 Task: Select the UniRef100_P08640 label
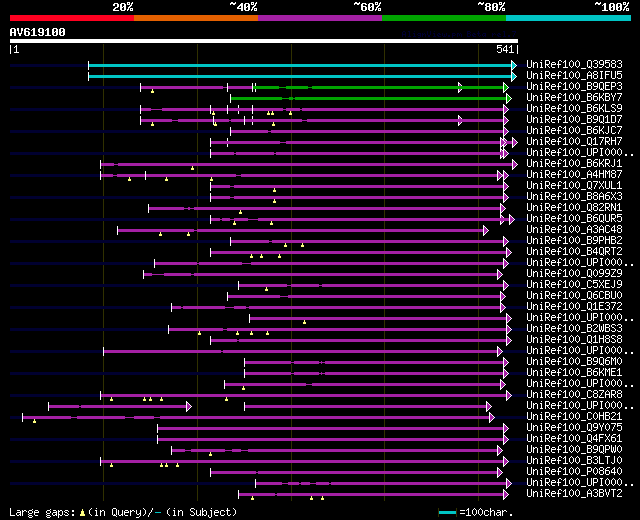(574, 472)
